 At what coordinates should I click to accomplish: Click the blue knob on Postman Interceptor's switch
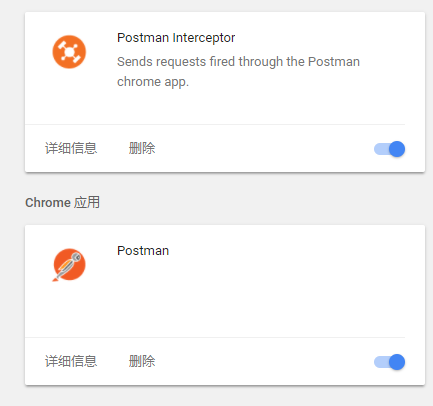click(x=397, y=149)
